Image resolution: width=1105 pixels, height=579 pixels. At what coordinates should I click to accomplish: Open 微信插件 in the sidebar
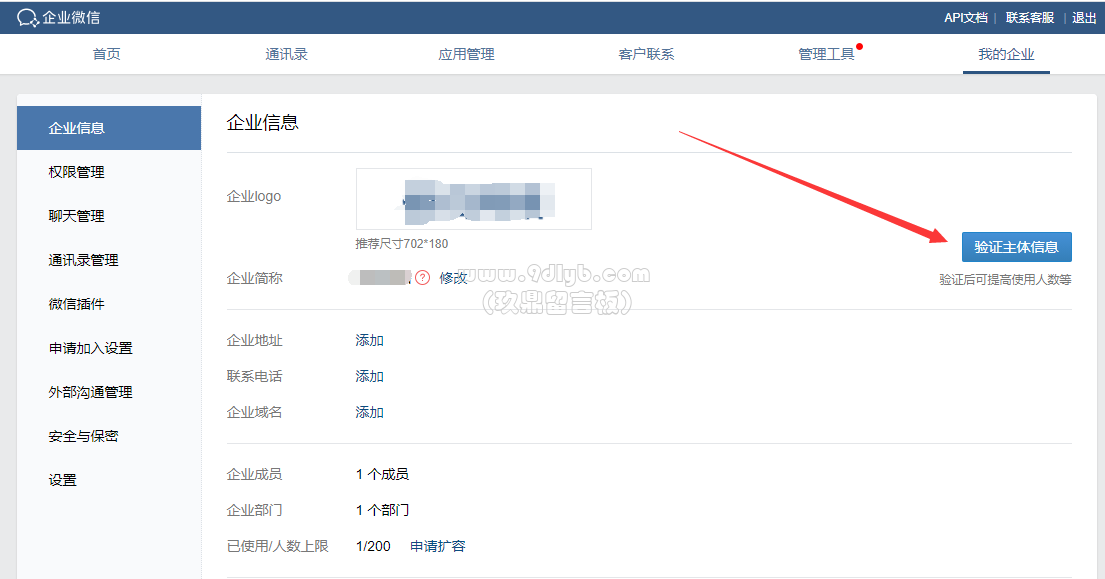click(x=76, y=304)
